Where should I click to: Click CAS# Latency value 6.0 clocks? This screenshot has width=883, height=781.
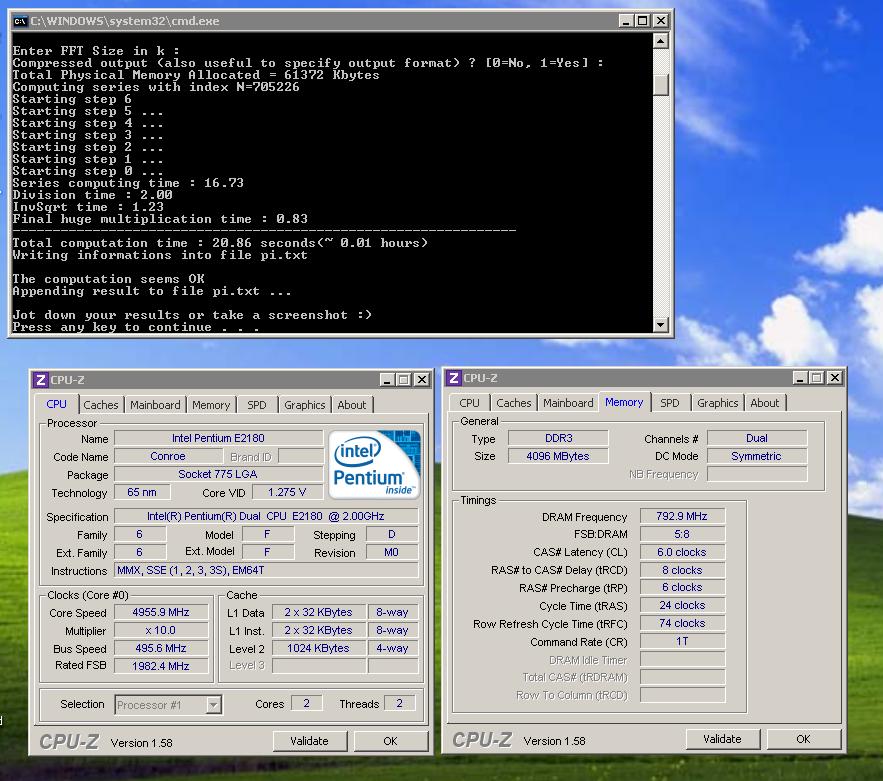click(x=683, y=552)
